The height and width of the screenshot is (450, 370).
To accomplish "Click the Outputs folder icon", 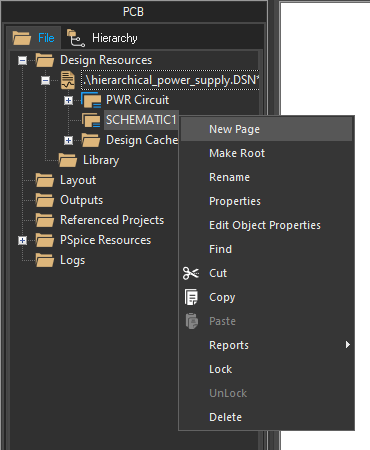I will [45, 200].
